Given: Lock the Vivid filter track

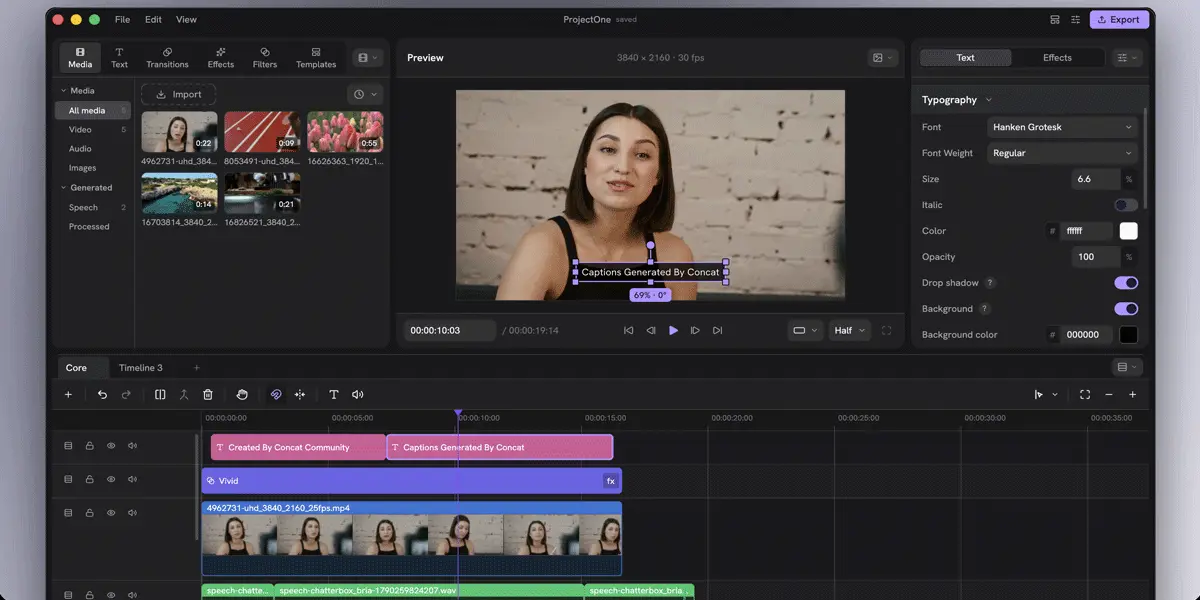Looking at the screenshot, I should click(90, 480).
